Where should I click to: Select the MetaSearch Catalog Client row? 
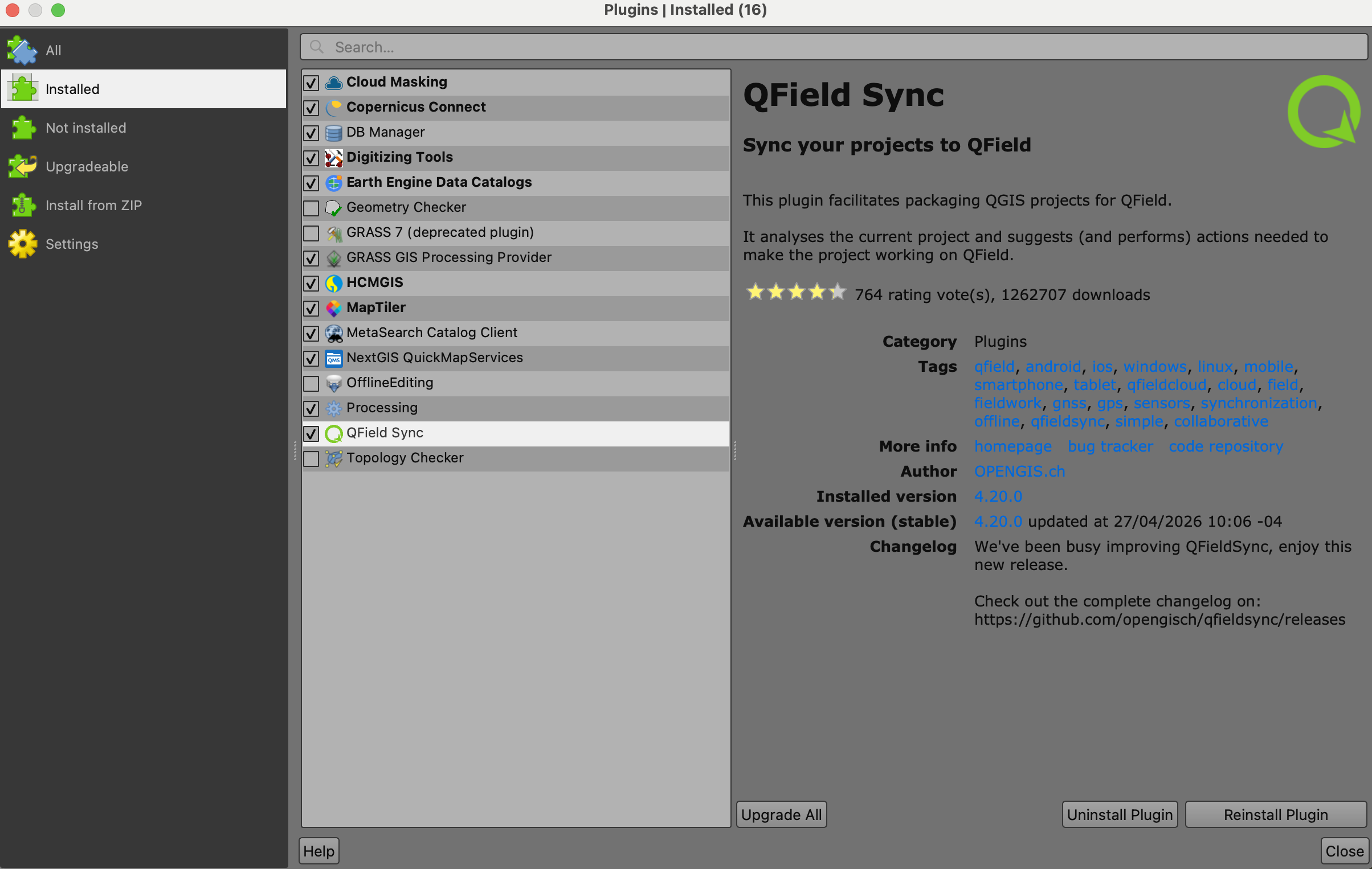pyautogui.click(x=516, y=333)
